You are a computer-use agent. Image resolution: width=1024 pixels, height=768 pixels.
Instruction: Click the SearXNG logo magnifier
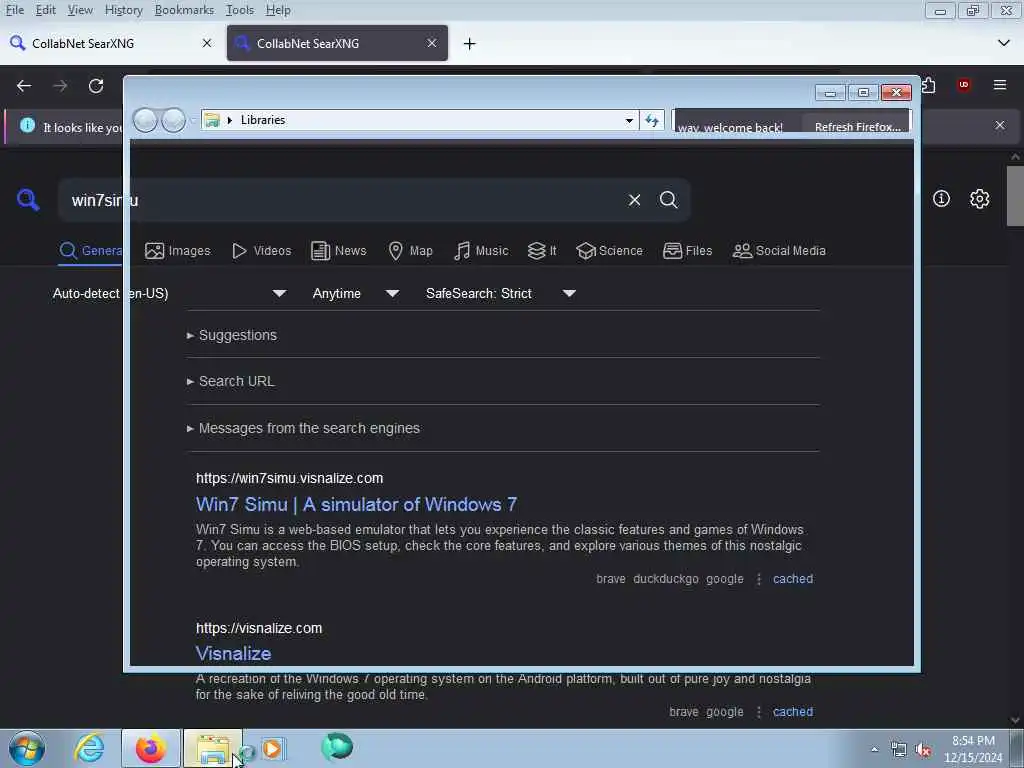[x=28, y=199]
